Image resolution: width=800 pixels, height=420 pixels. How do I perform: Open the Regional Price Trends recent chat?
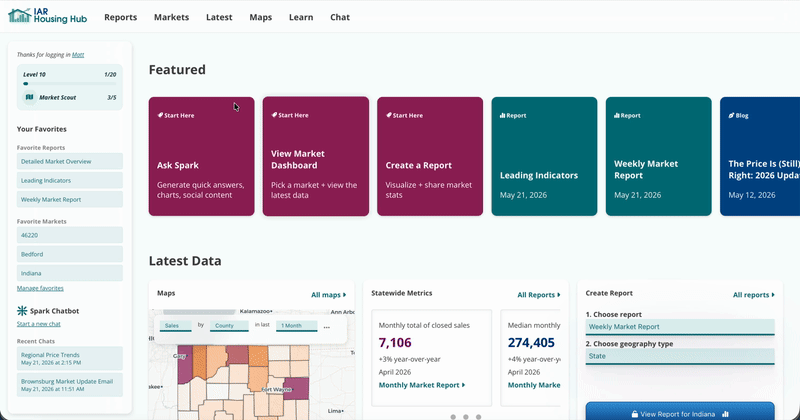(69, 358)
